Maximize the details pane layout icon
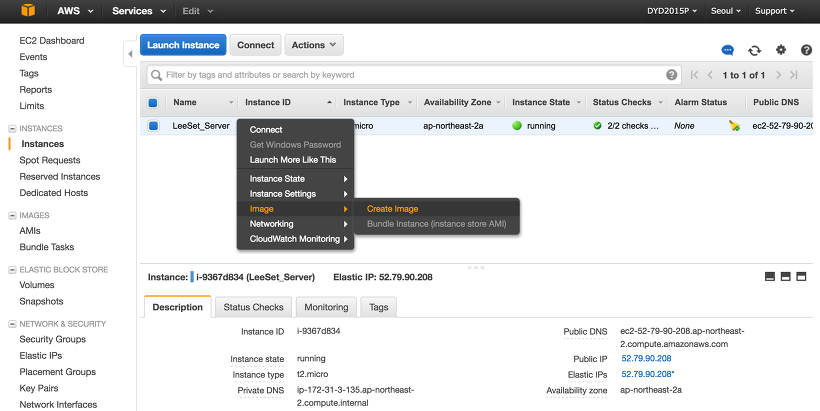The height and width of the screenshot is (411, 820). pyautogui.click(x=801, y=277)
